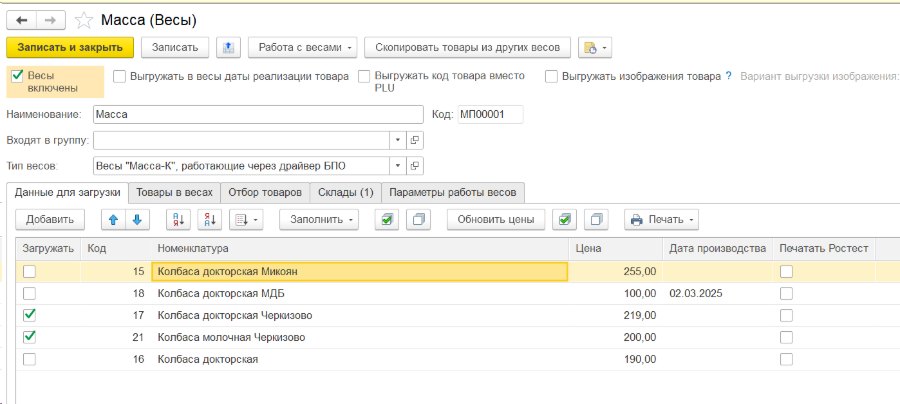Click the Добавить button
The width and height of the screenshot is (900, 404).
tap(50, 219)
